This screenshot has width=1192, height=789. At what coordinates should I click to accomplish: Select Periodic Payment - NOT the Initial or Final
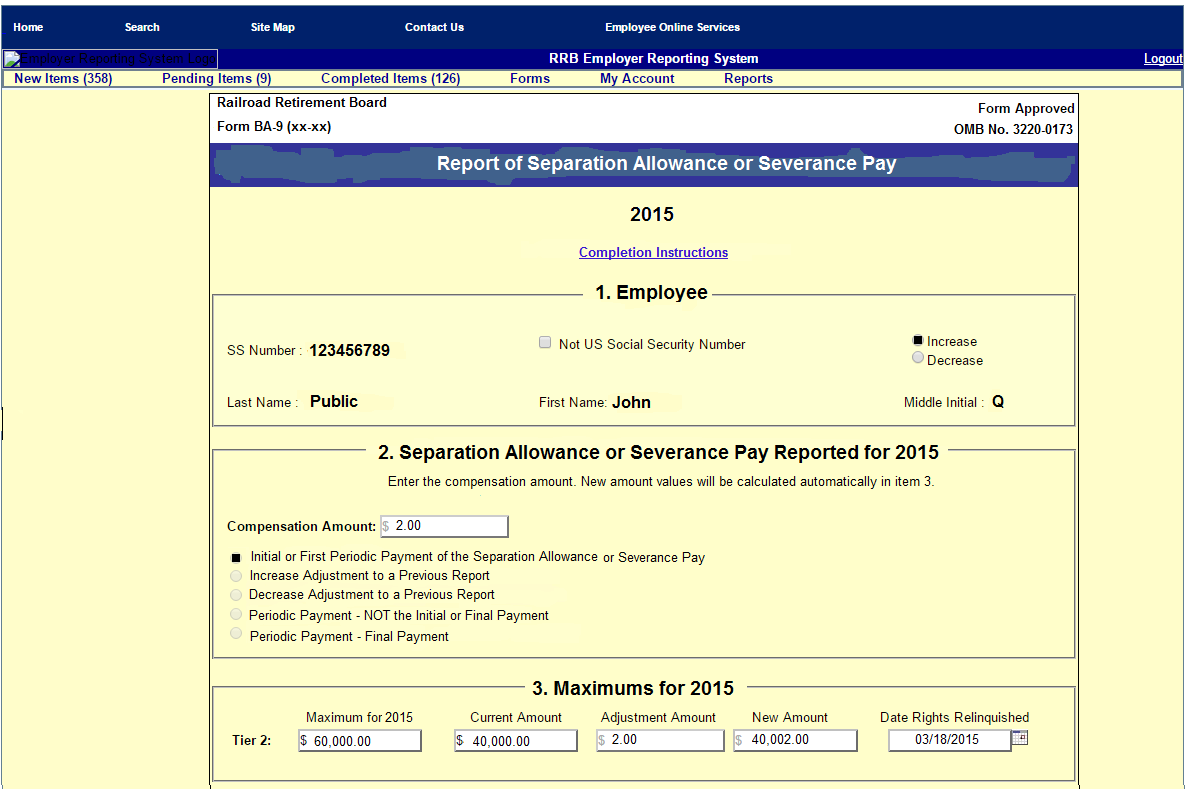coord(236,614)
